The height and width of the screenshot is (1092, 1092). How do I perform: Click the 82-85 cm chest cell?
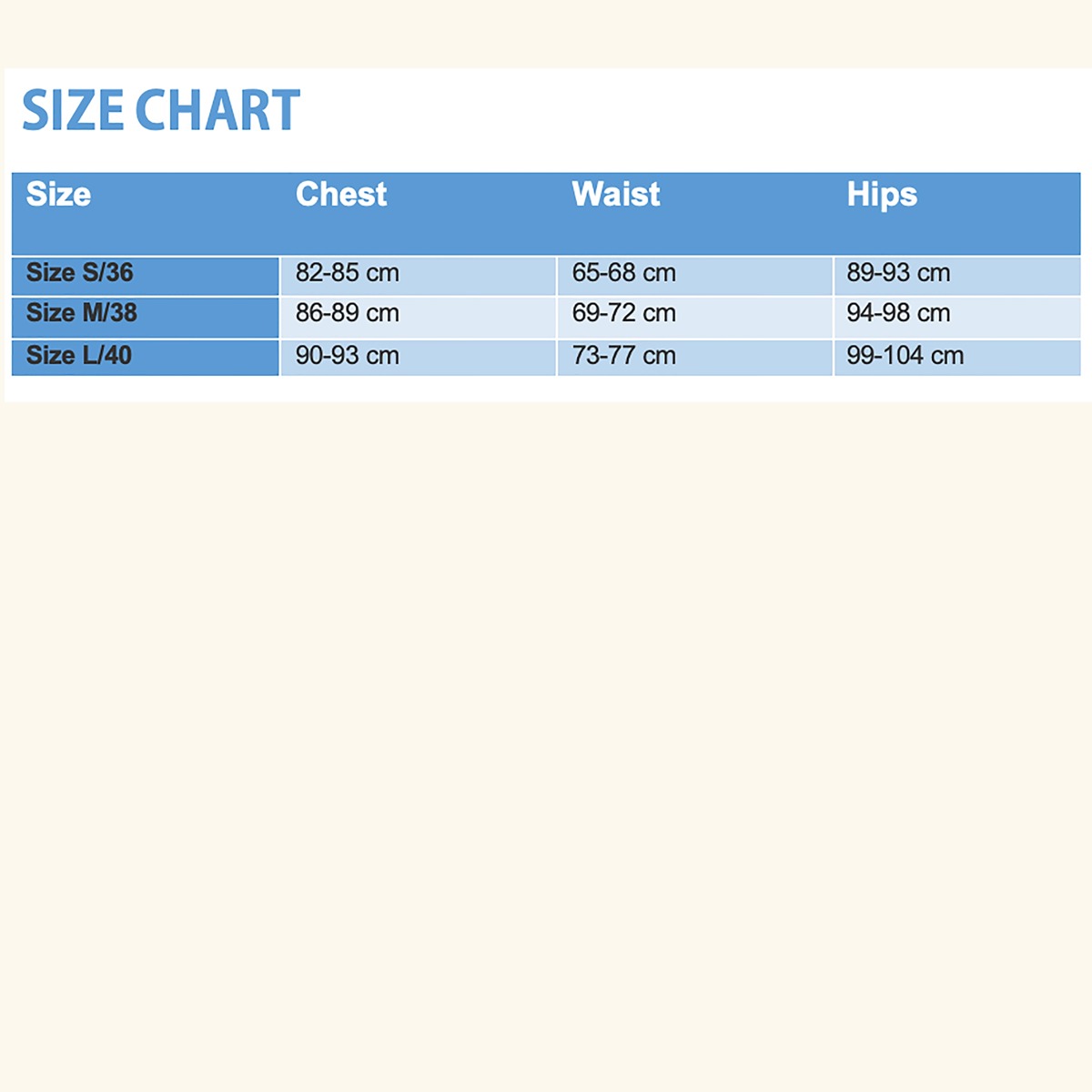click(348, 273)
